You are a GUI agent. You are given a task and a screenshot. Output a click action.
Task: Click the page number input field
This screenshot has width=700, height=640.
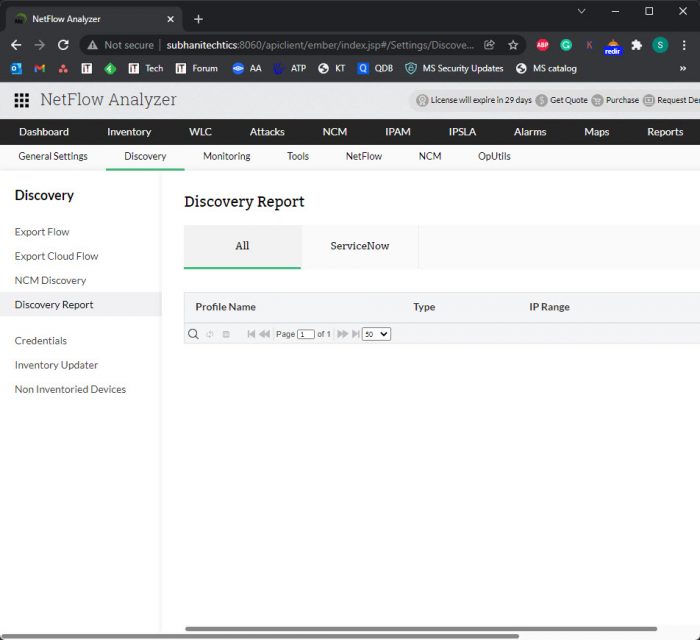pyautogui.click(x=306, y=334)
